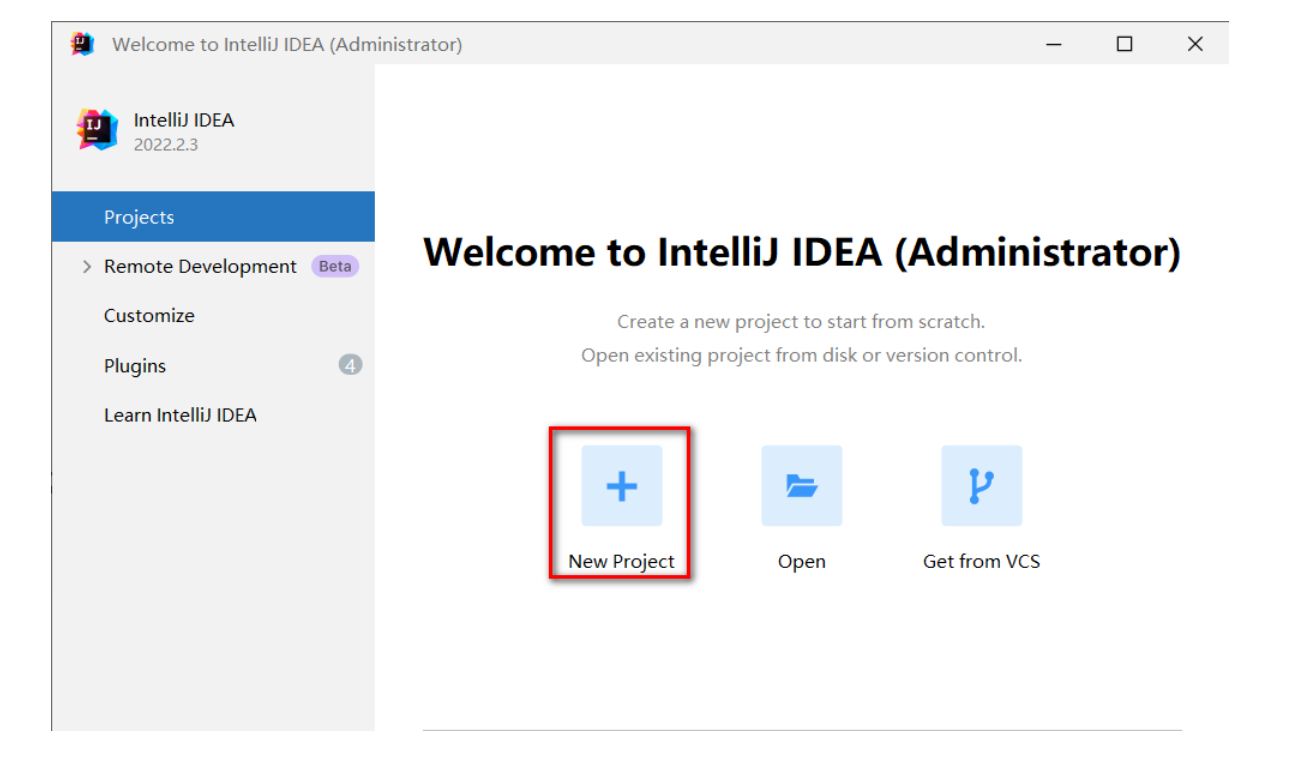Click the Get from VCS branch icon

(981, 486)
